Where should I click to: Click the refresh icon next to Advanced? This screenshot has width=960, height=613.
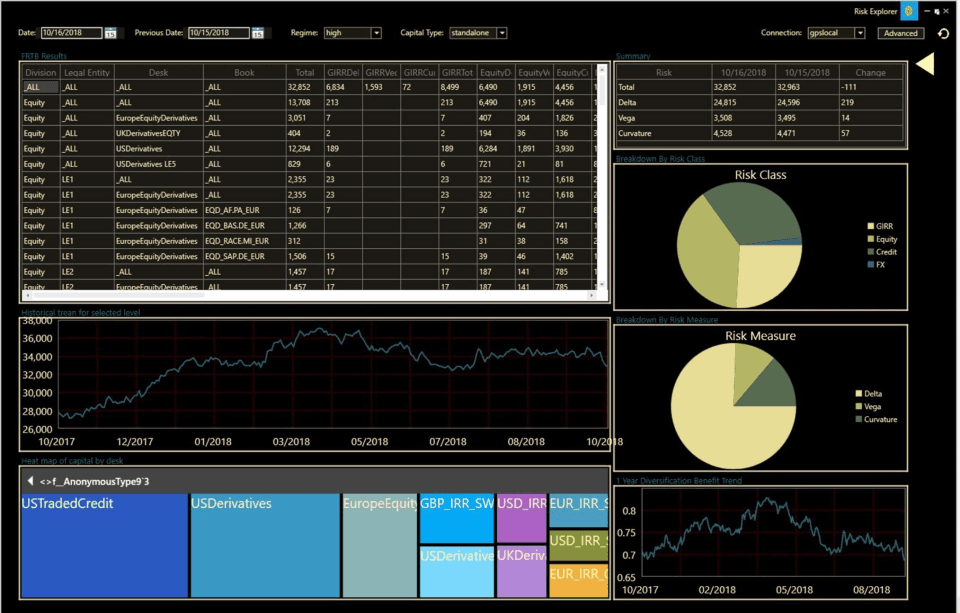tap(942, 33)
